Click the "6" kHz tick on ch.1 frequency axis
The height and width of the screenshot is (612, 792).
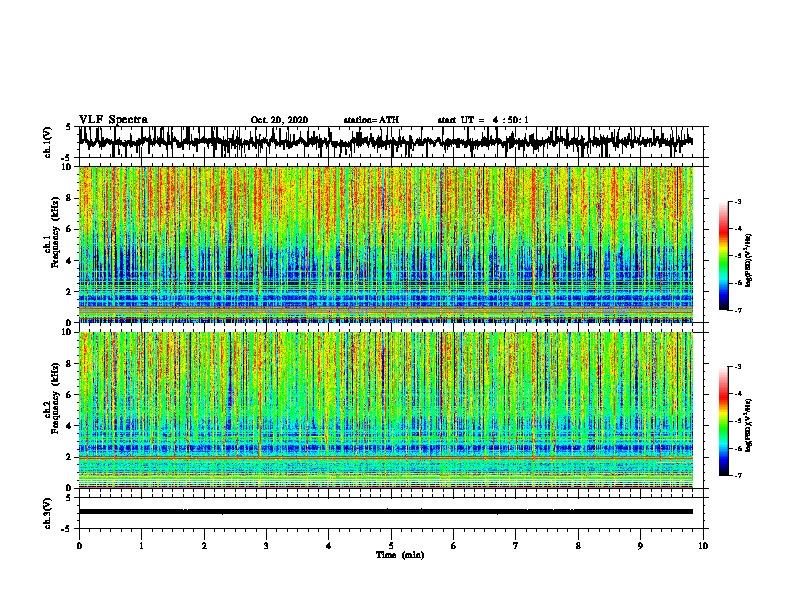click(70, 229)
